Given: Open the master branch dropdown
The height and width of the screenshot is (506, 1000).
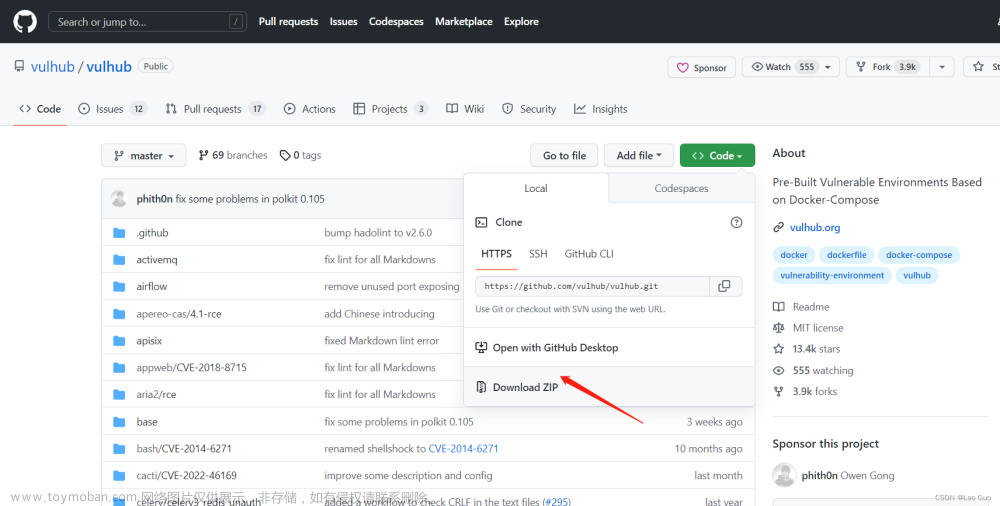Looking at the screenshot, I should click(x=143, y=155).
